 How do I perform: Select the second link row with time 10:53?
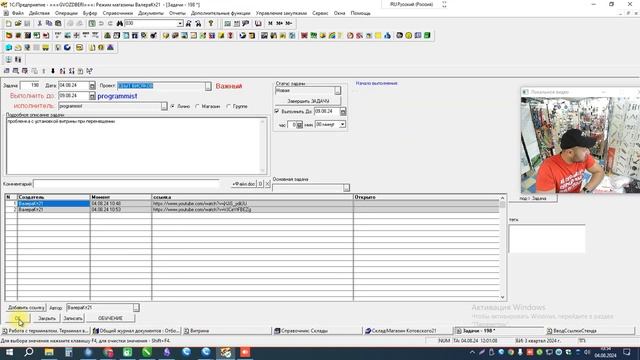pos(252,209)
